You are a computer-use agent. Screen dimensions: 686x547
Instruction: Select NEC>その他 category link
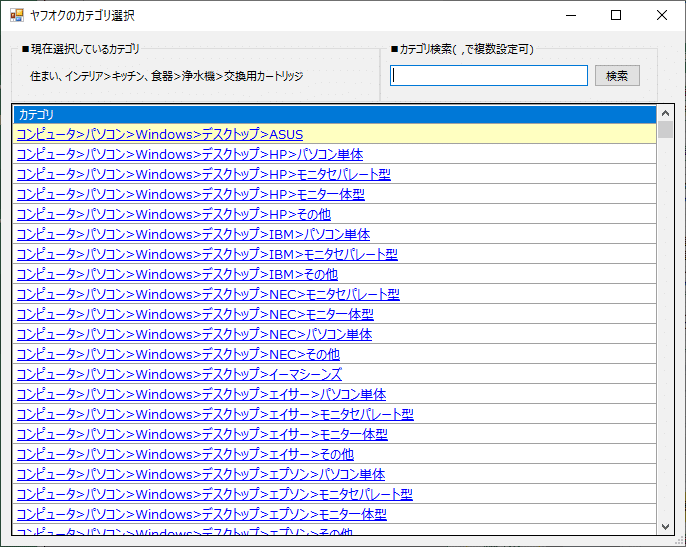[x=178, y=354]
